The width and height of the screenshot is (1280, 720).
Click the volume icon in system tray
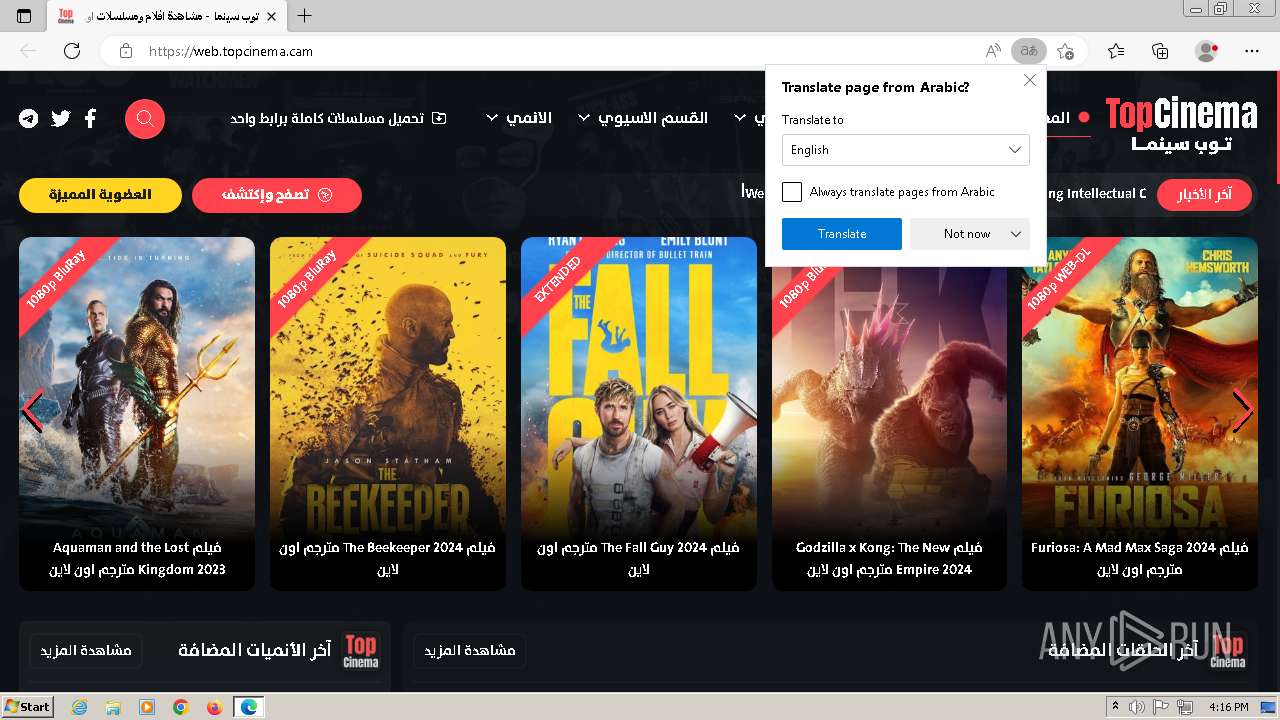[1137, 707]
